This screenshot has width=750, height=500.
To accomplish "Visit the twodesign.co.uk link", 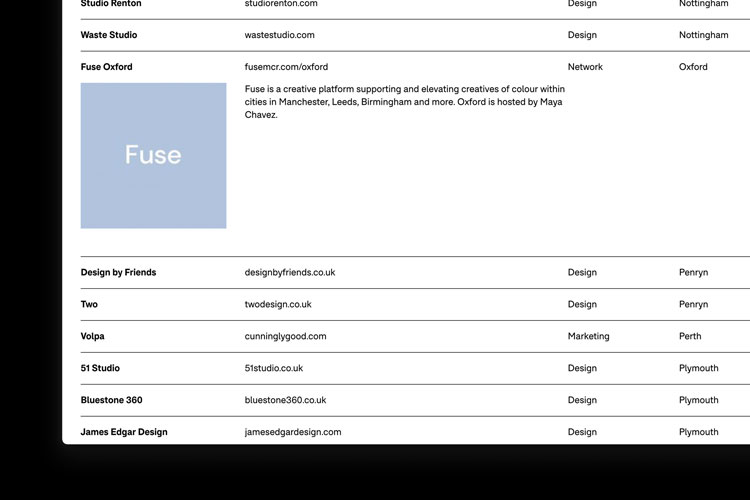I will pyautogui.click(x=278, y=304).
